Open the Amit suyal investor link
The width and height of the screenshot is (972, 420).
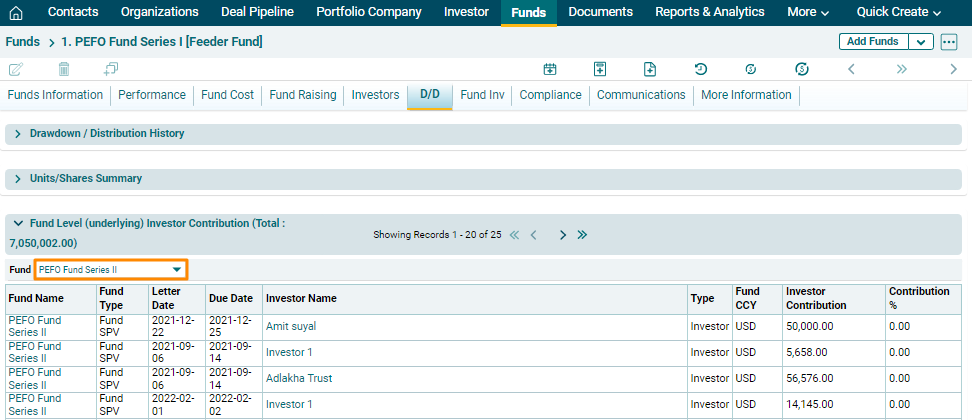[x=291, y=327]
